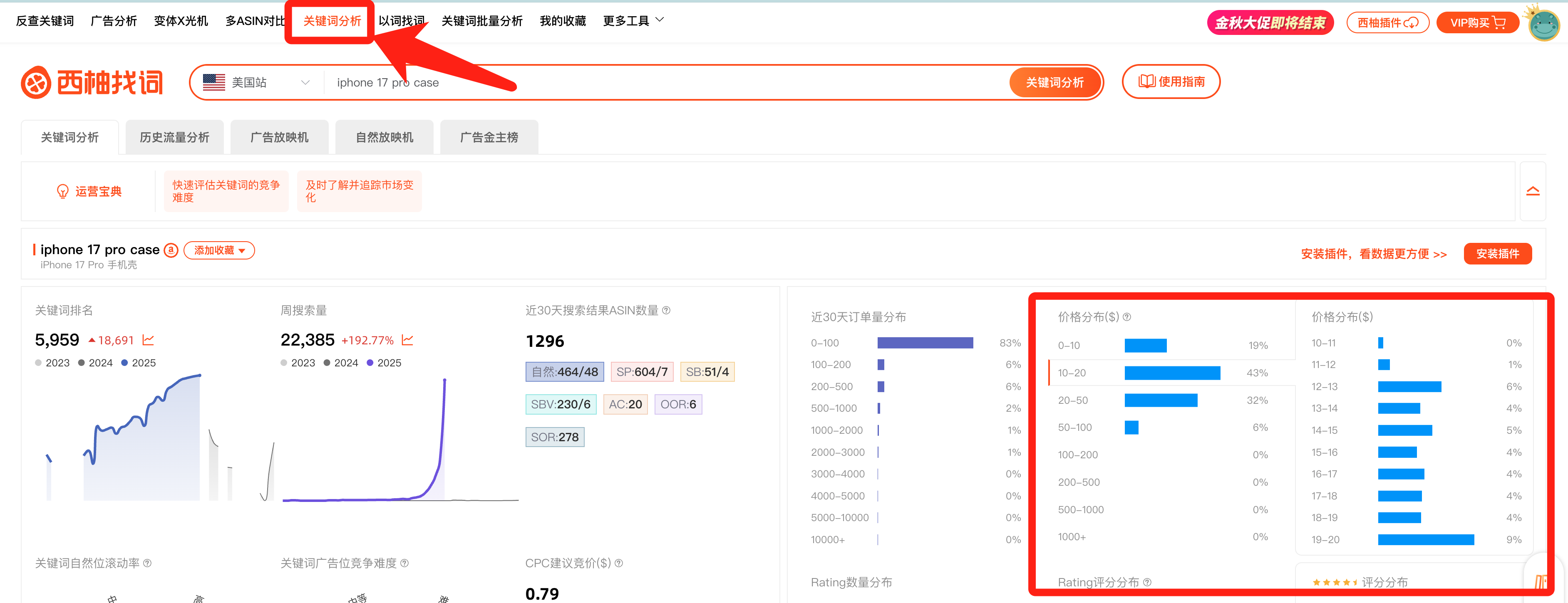Click the AC:20 tag
Screen dimensions: 1568x603
625,405
